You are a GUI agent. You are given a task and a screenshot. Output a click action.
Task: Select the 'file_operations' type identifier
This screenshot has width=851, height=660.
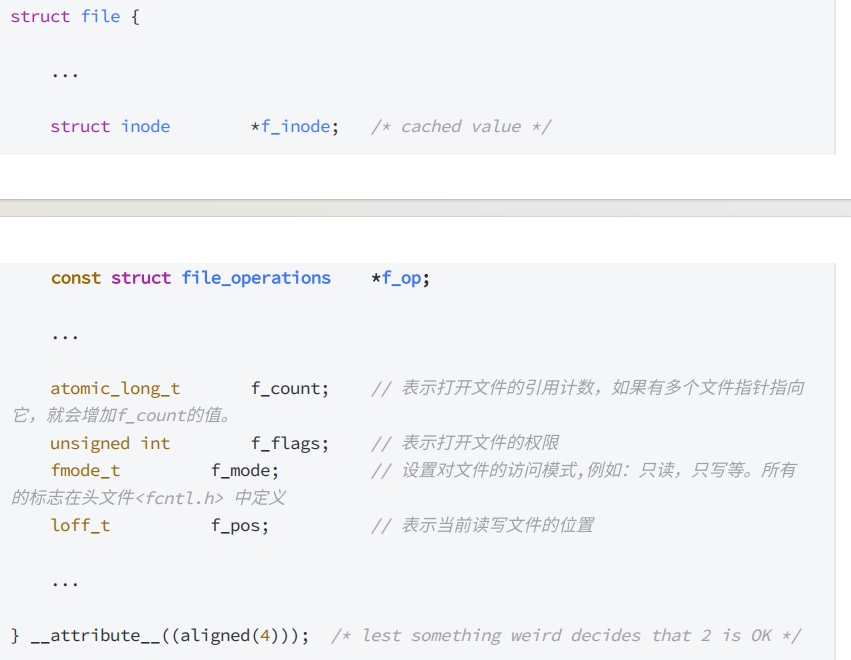[x=256, y=278]
